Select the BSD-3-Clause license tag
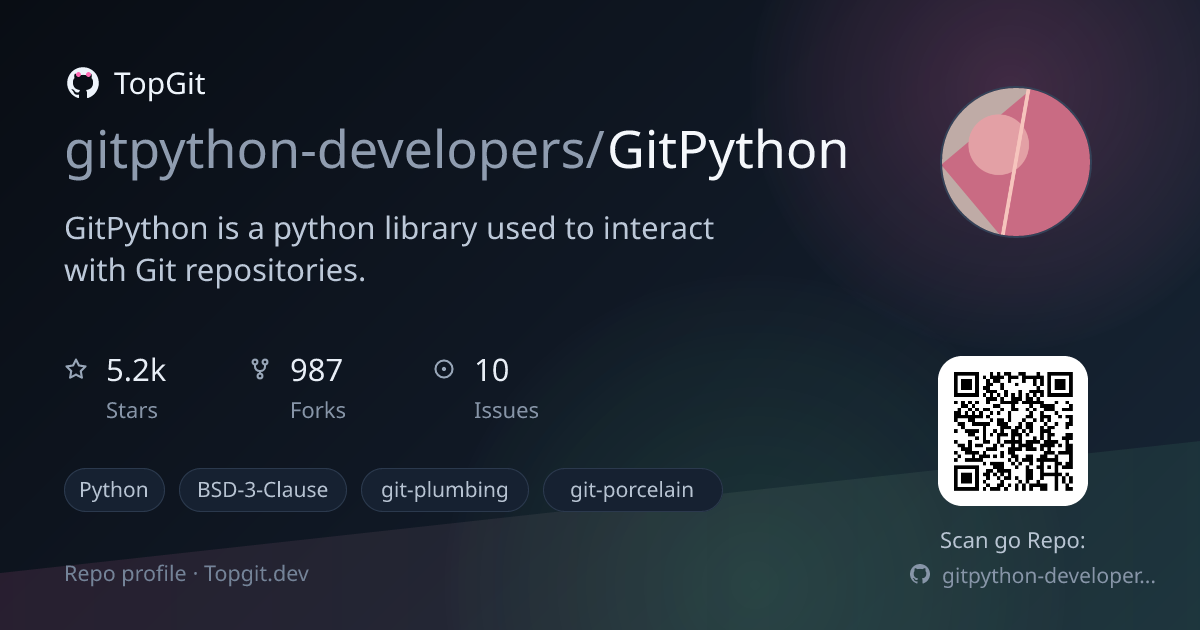Viewport: 1200px width, 630px height. (x=263, y=490)
